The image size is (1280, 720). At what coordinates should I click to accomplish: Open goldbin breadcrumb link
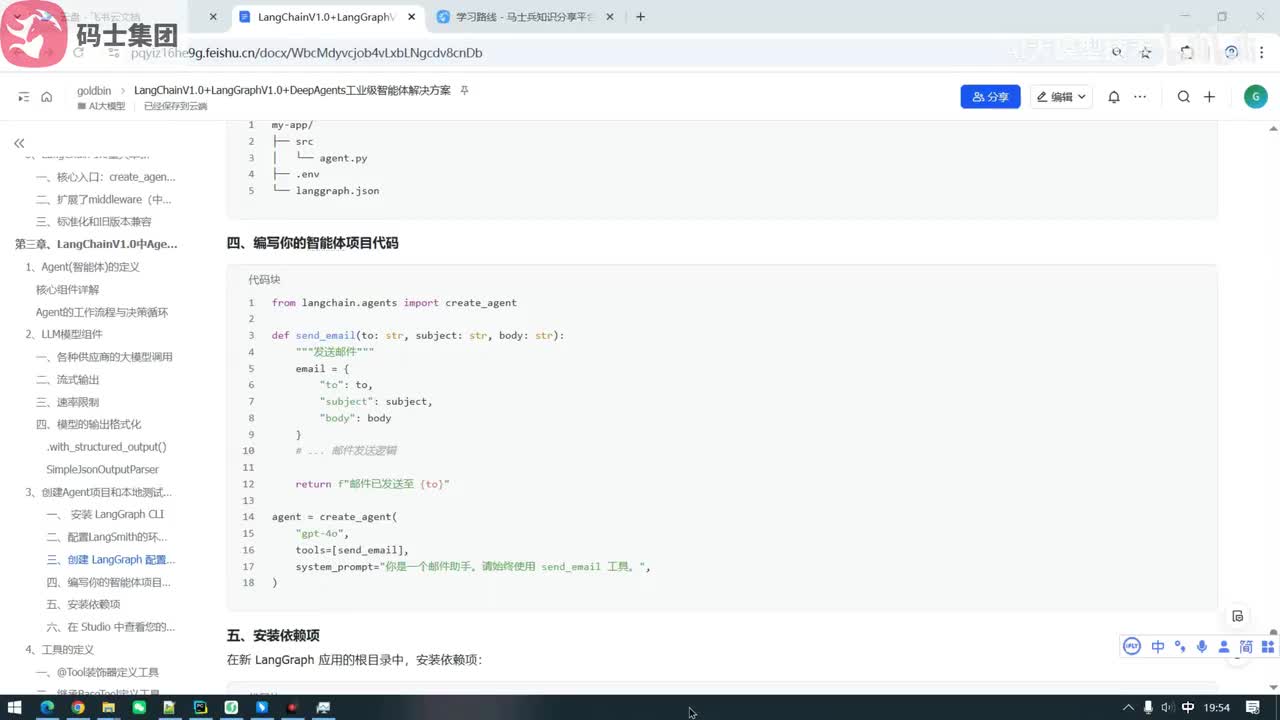94,90
